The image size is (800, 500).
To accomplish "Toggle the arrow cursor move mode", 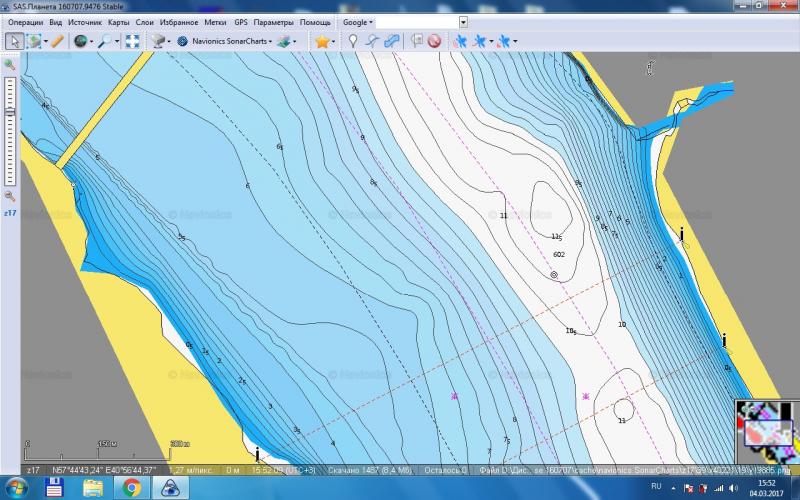I will 14,42.
